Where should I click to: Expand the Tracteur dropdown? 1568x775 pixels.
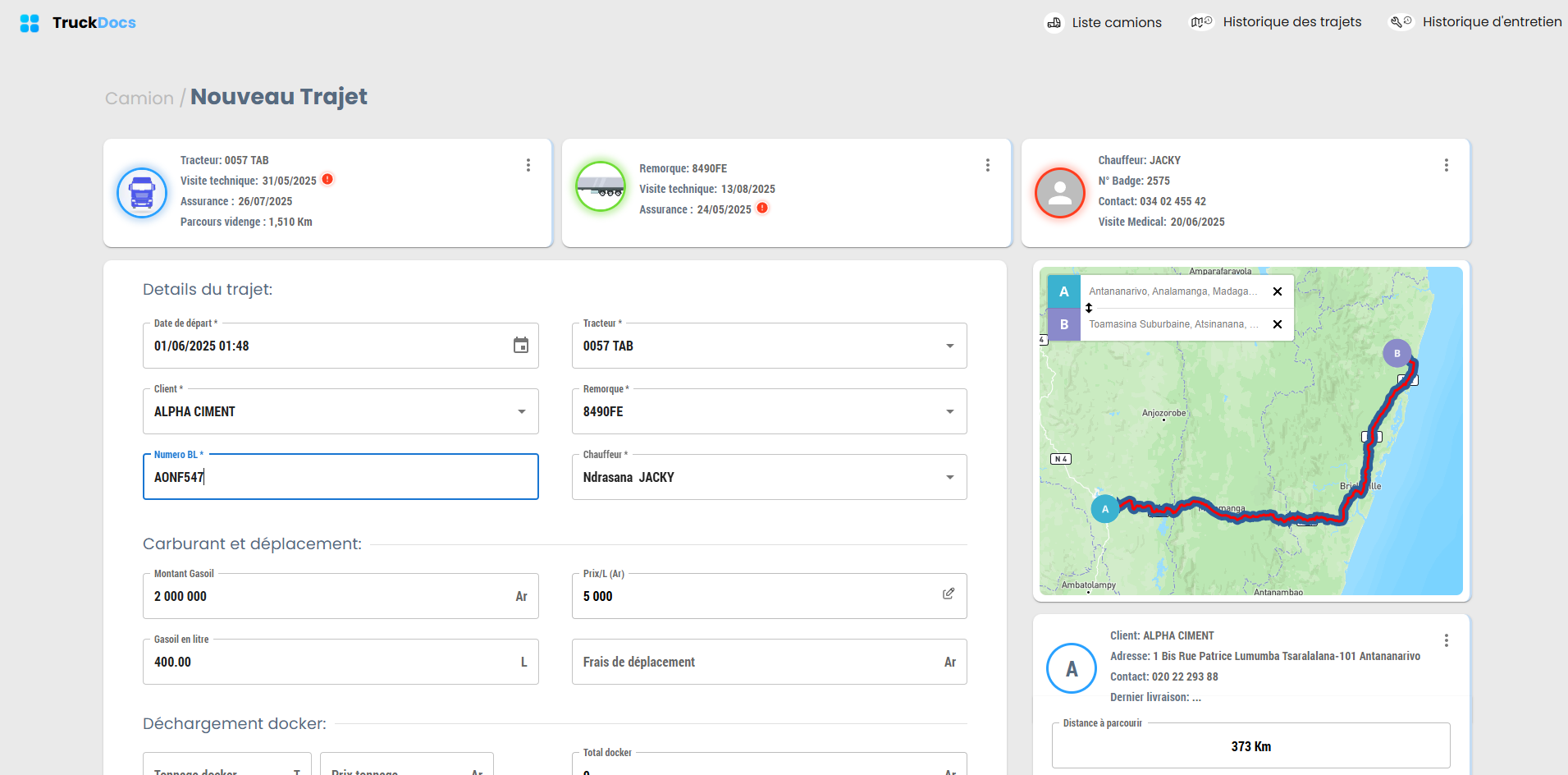pos(950,346)
